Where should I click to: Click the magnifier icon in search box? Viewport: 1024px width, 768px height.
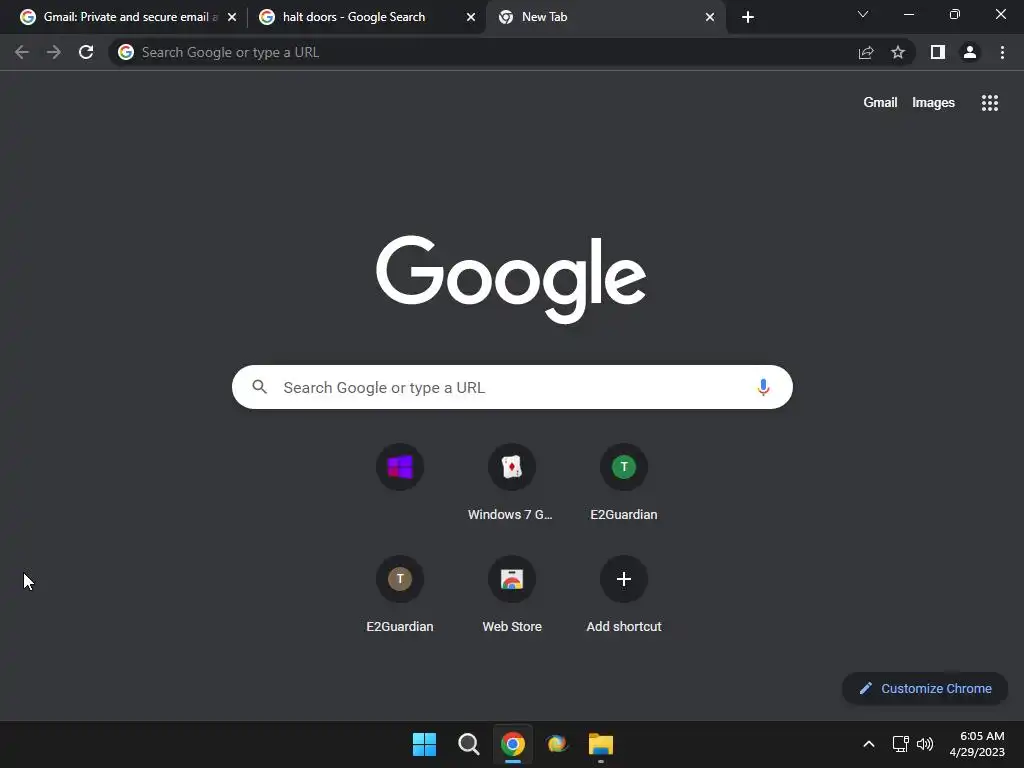coord(260,387)
